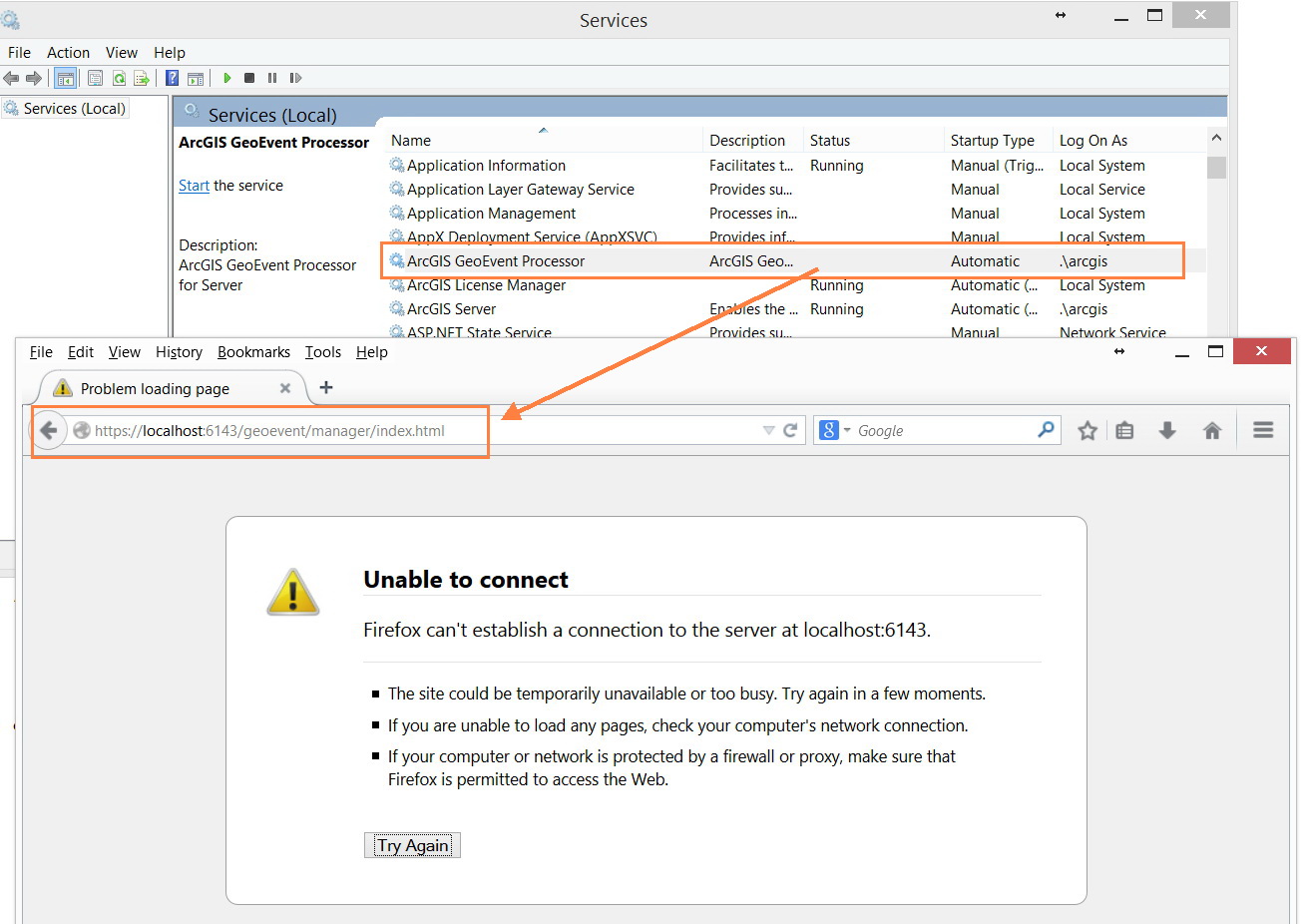The width and height of the screenshot is (1307, 924).
Task: Click the Forward arrow in Services toolbar
Action: coord(34,78)
